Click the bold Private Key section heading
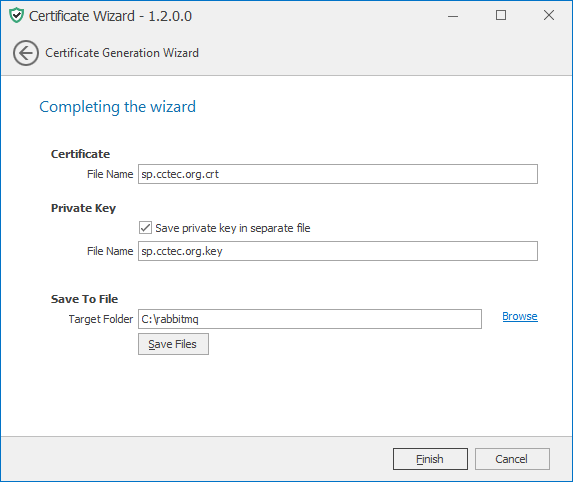The image size is (573, 482). tap(83, 208)
